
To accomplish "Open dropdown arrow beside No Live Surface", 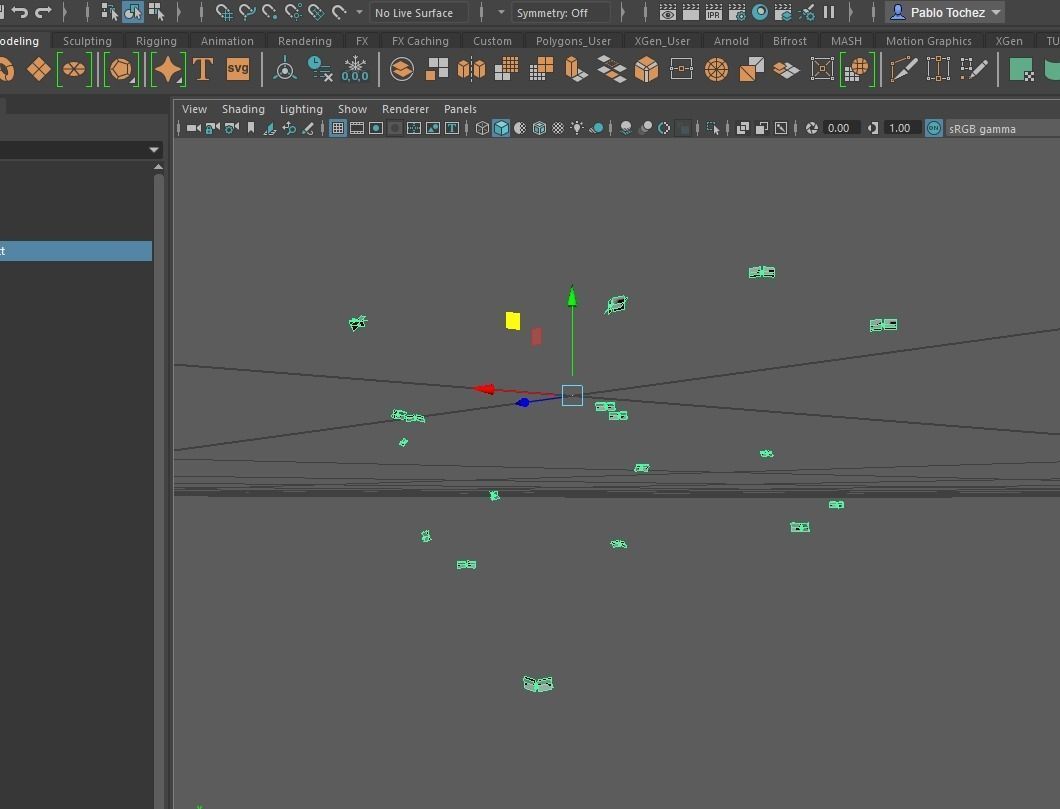I will (x=359, y=12).
